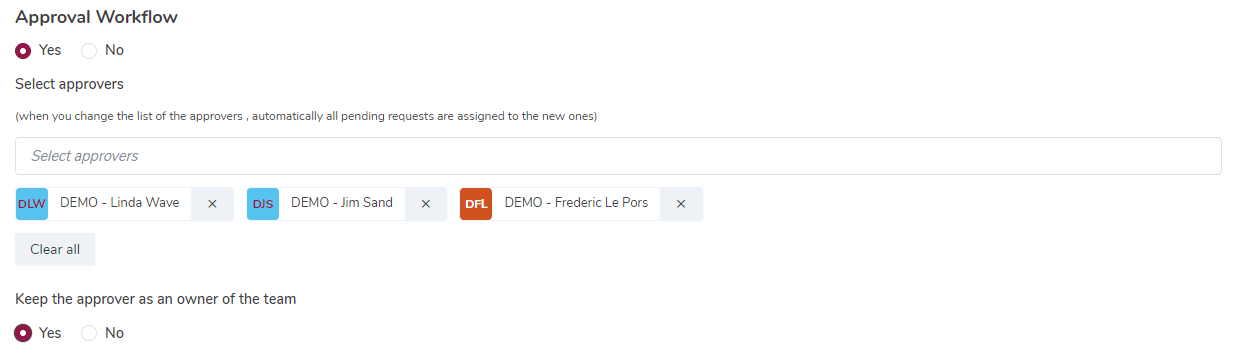Click the DLW avatar badge
The image size is (1235, 361).
(x=32, y=204)
